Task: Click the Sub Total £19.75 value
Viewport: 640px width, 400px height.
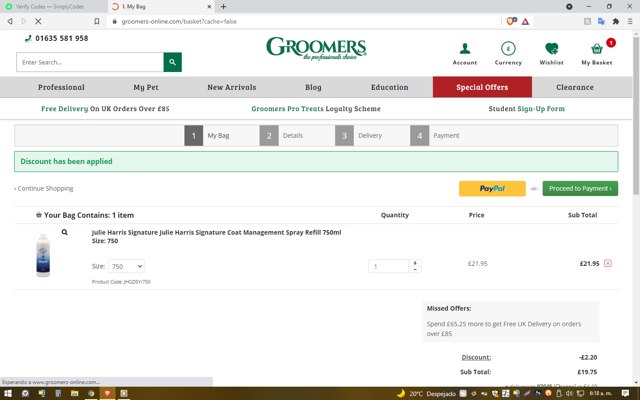Action: click(x=587, y=372)
